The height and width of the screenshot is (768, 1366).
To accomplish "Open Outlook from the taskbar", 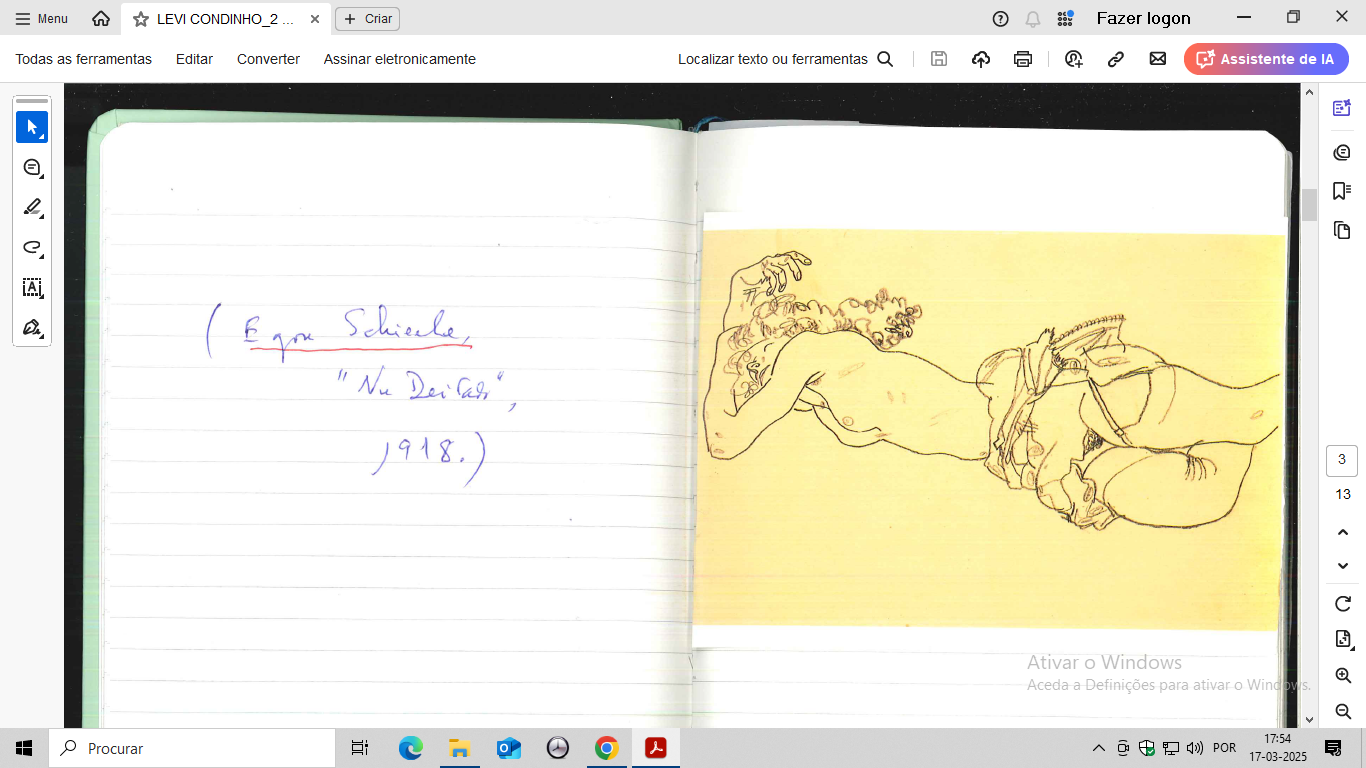I will click(509, 748).
